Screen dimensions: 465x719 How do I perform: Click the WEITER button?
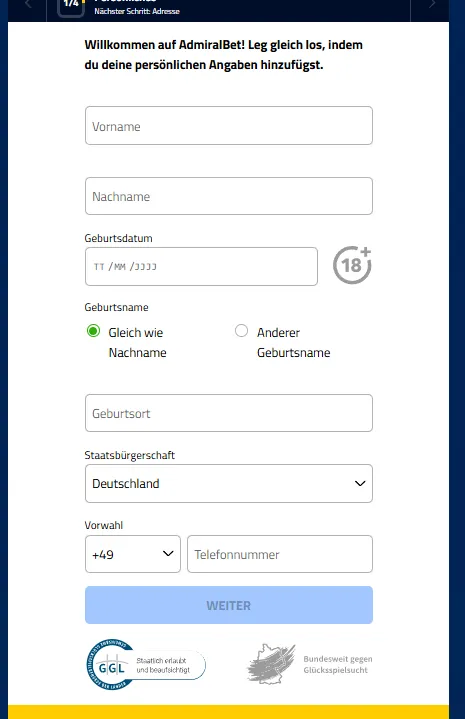(x=228, y=605)
